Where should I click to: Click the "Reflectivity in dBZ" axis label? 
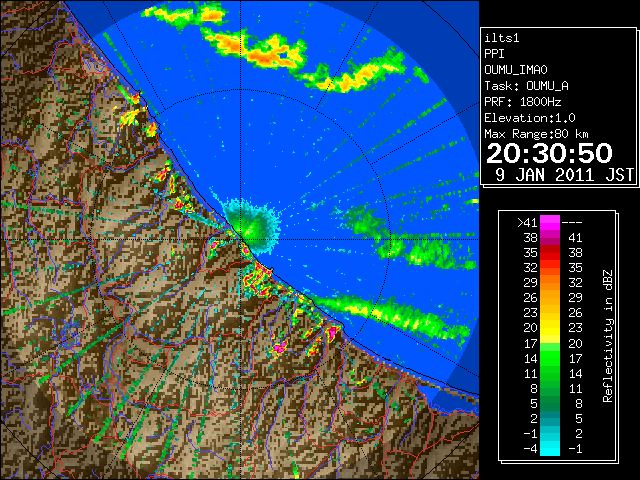608,336
